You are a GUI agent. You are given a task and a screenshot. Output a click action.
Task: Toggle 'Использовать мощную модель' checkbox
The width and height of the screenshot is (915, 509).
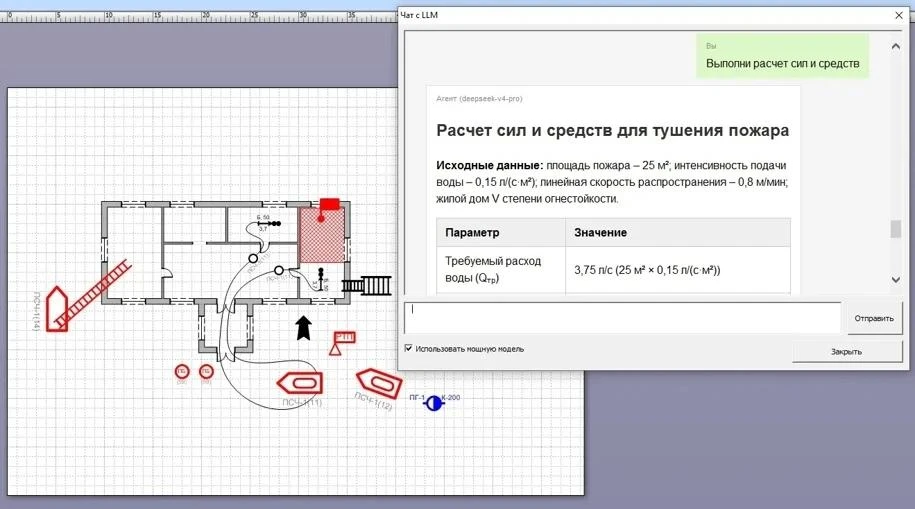pyautogui.click(x=408, y=348)
